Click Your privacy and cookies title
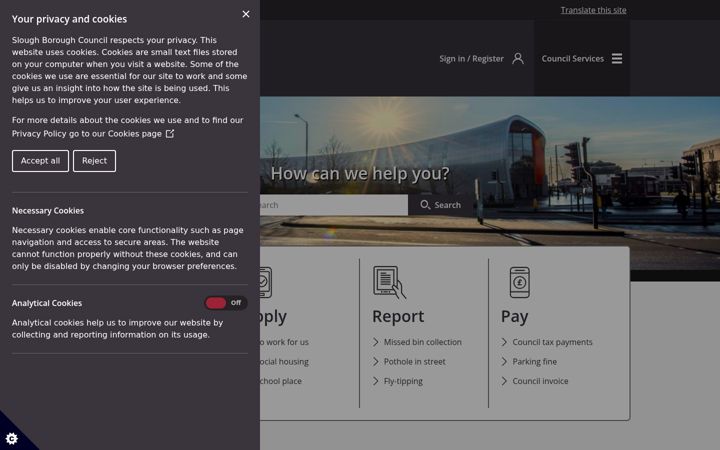 pyautogui.click(x=69, y=19)
